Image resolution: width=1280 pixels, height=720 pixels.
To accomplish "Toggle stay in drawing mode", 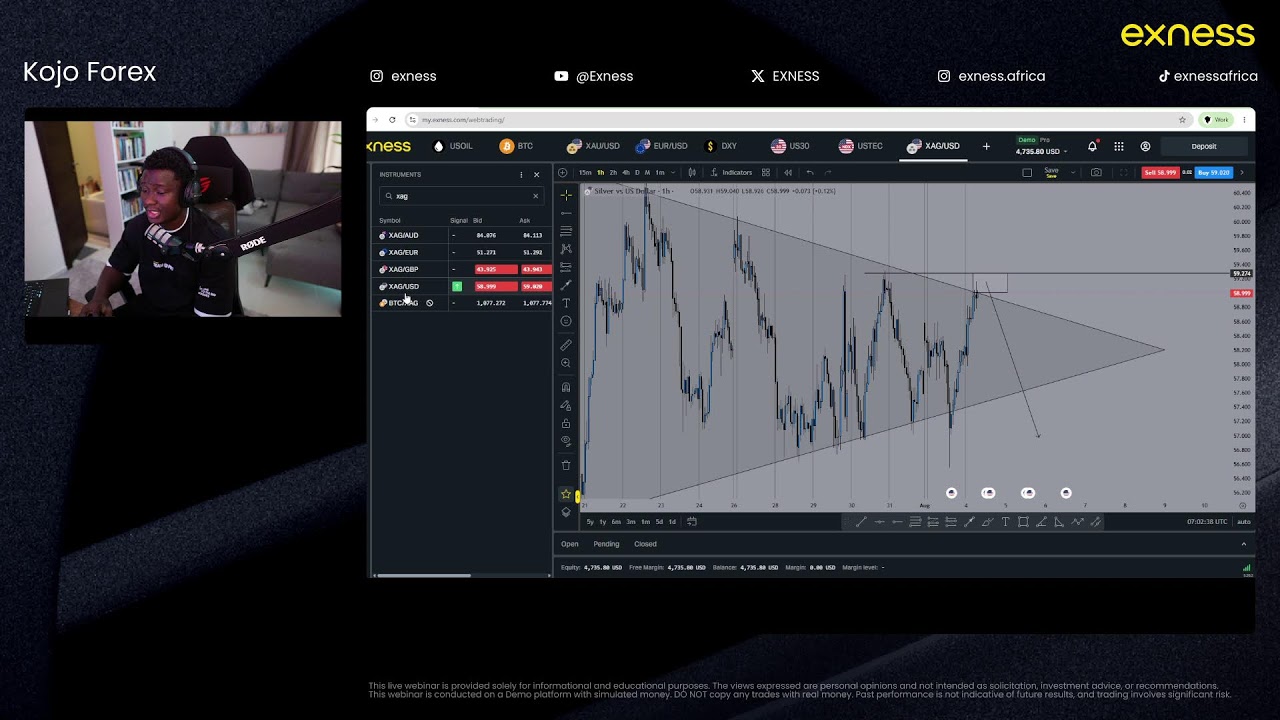I will pos(566,405).
